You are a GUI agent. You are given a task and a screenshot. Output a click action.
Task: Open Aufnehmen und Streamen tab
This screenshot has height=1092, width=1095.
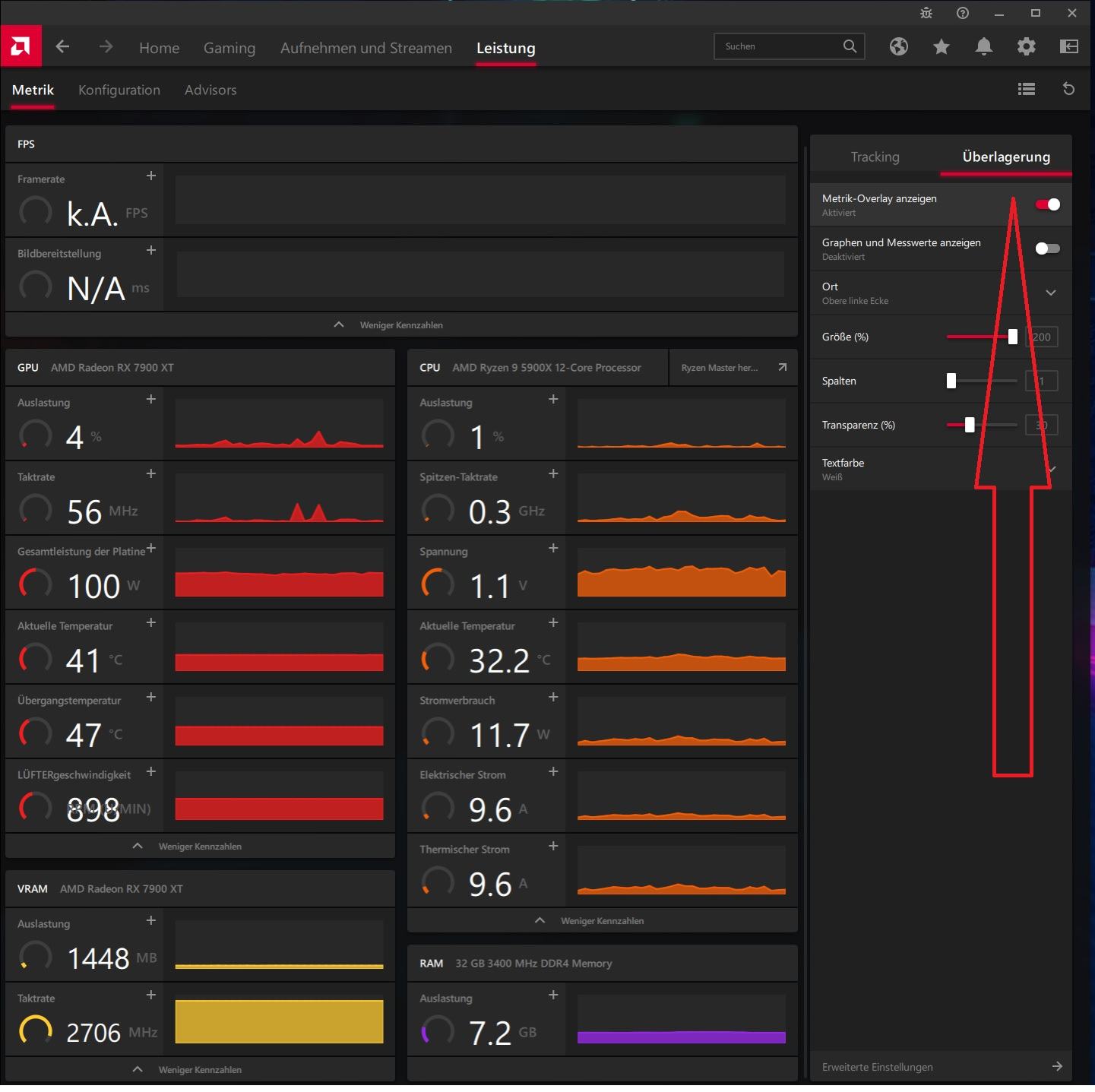click(366, 48)
